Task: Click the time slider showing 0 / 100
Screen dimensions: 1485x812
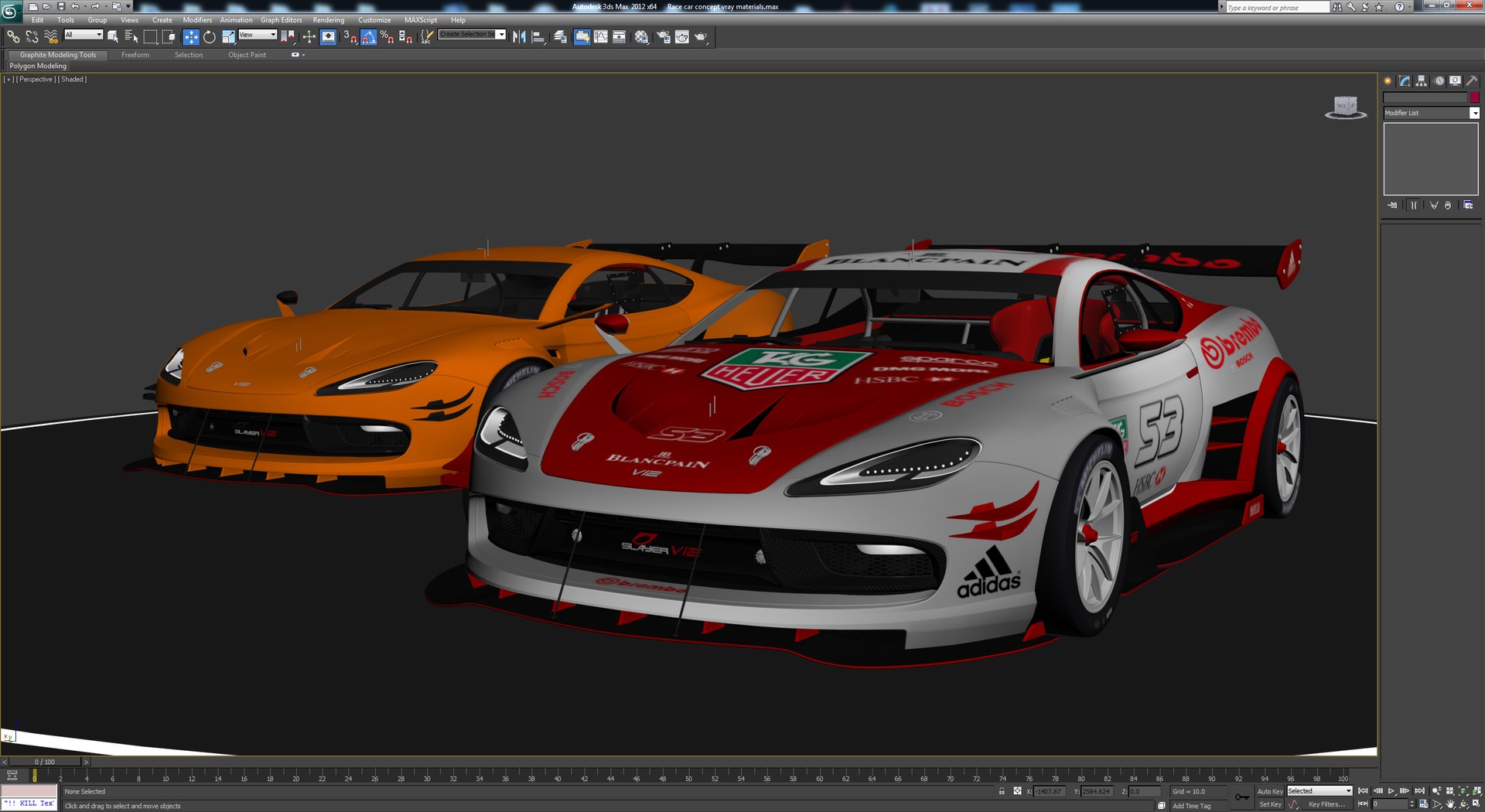Action: click(45, 762)
